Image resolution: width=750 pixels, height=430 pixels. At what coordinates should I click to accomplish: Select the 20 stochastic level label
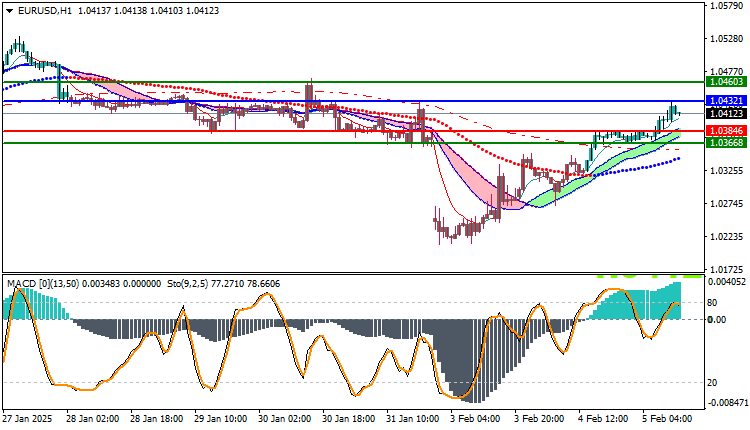[712, 383]
